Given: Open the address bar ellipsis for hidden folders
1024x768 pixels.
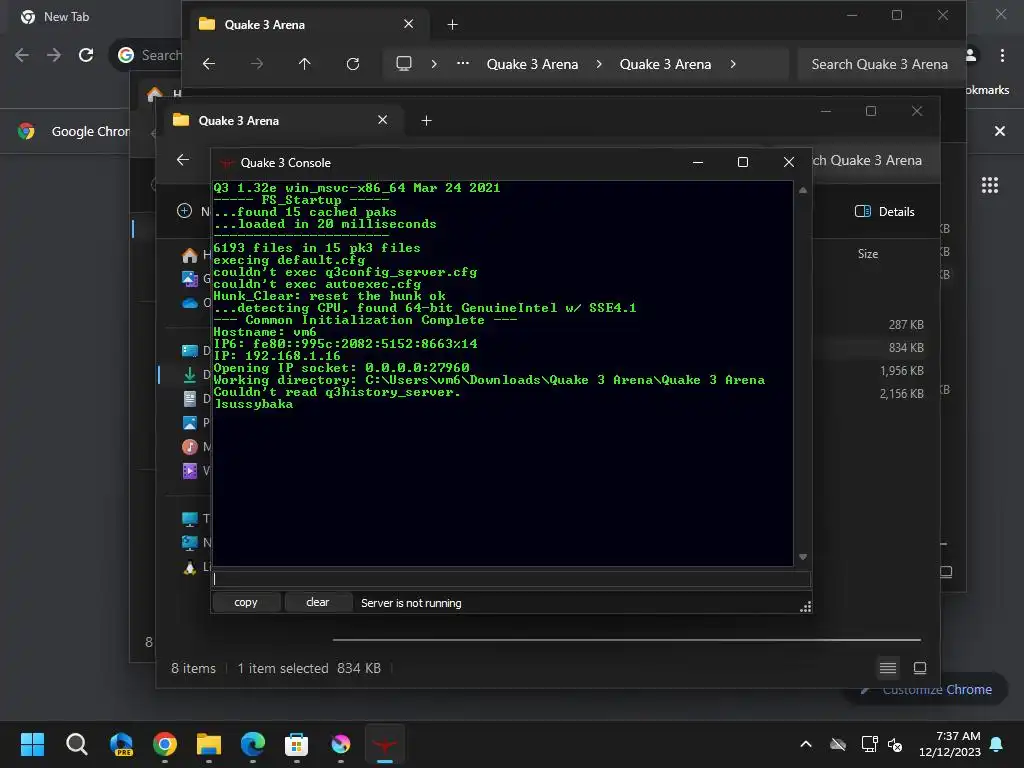Looking at the screenshot, I should pyautogui.click(x=463, y=64).
